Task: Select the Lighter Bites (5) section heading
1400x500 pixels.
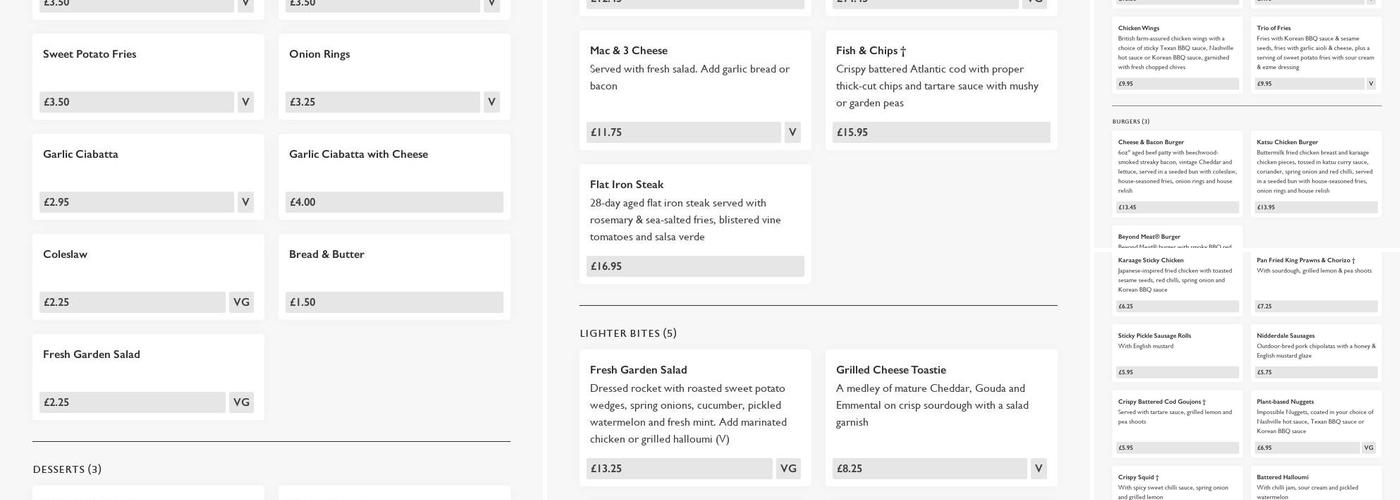Action: [628, 333]
